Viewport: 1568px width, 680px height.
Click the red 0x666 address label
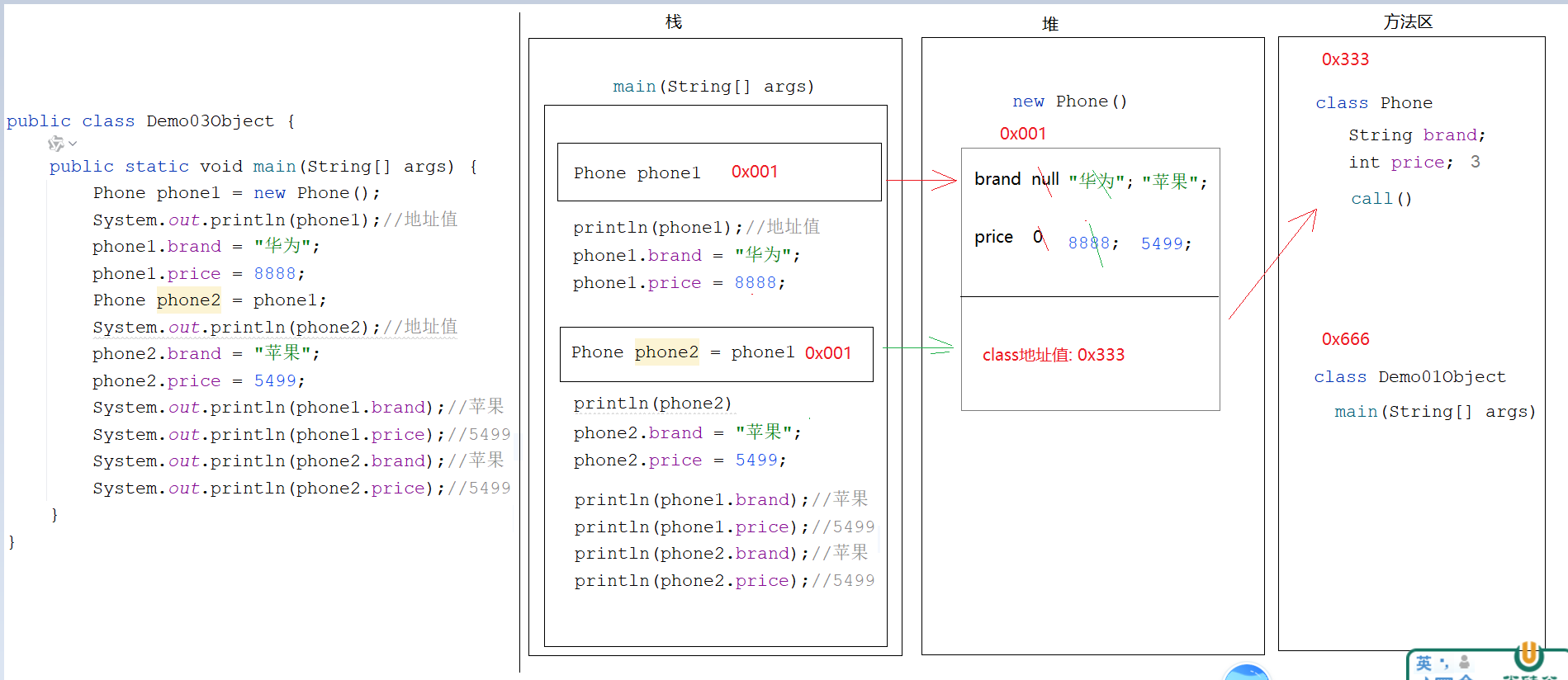pyautogui.click(x=1345, y=339)
